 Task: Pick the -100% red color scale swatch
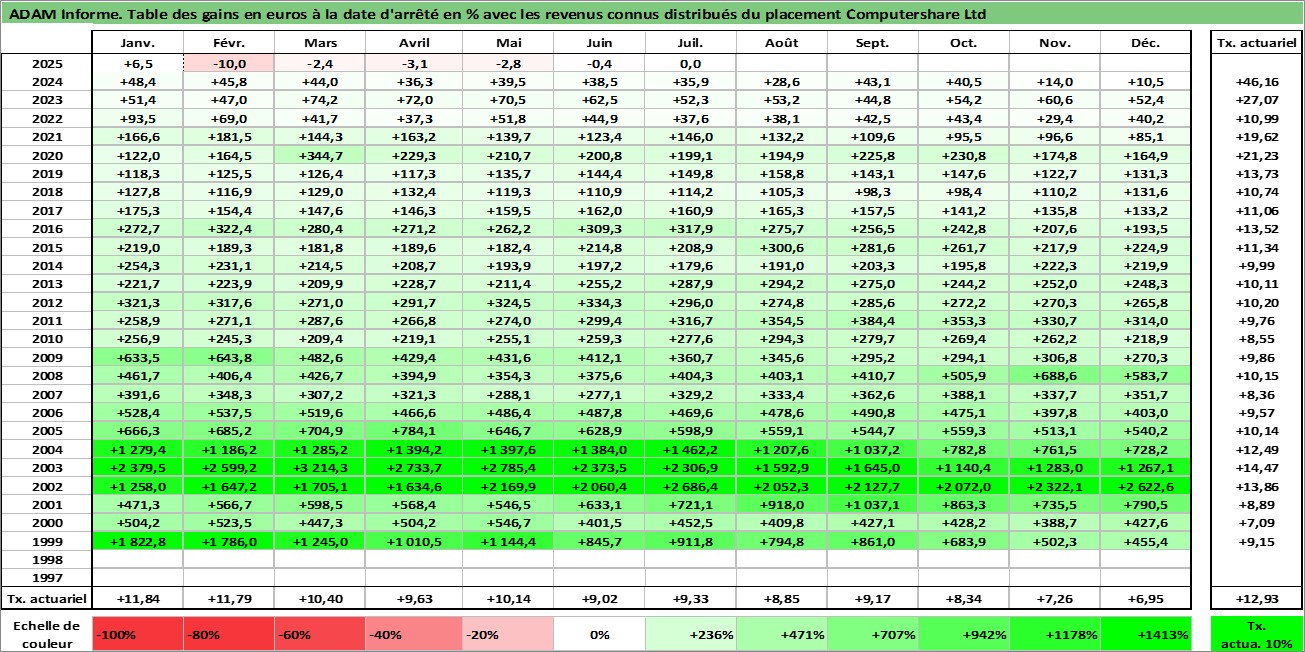point(137,634)
